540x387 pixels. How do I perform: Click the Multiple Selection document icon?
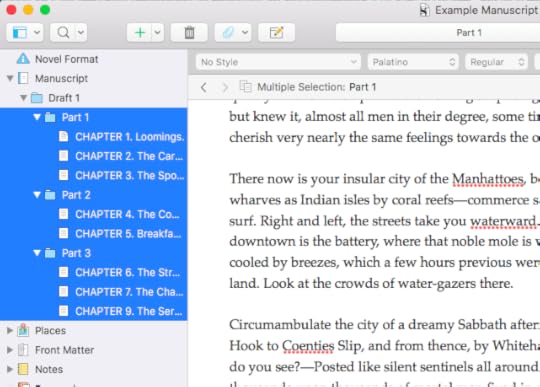click(246, 87)
